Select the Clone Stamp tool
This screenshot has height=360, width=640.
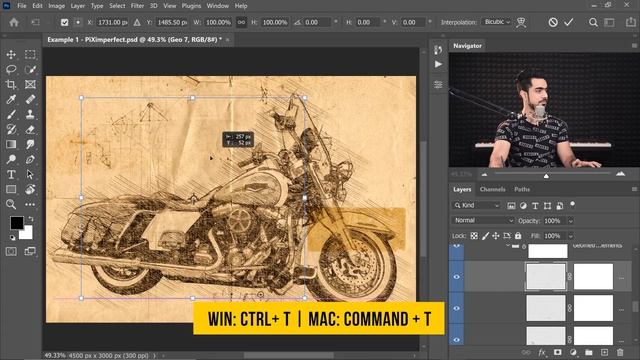tap(30, 114)
